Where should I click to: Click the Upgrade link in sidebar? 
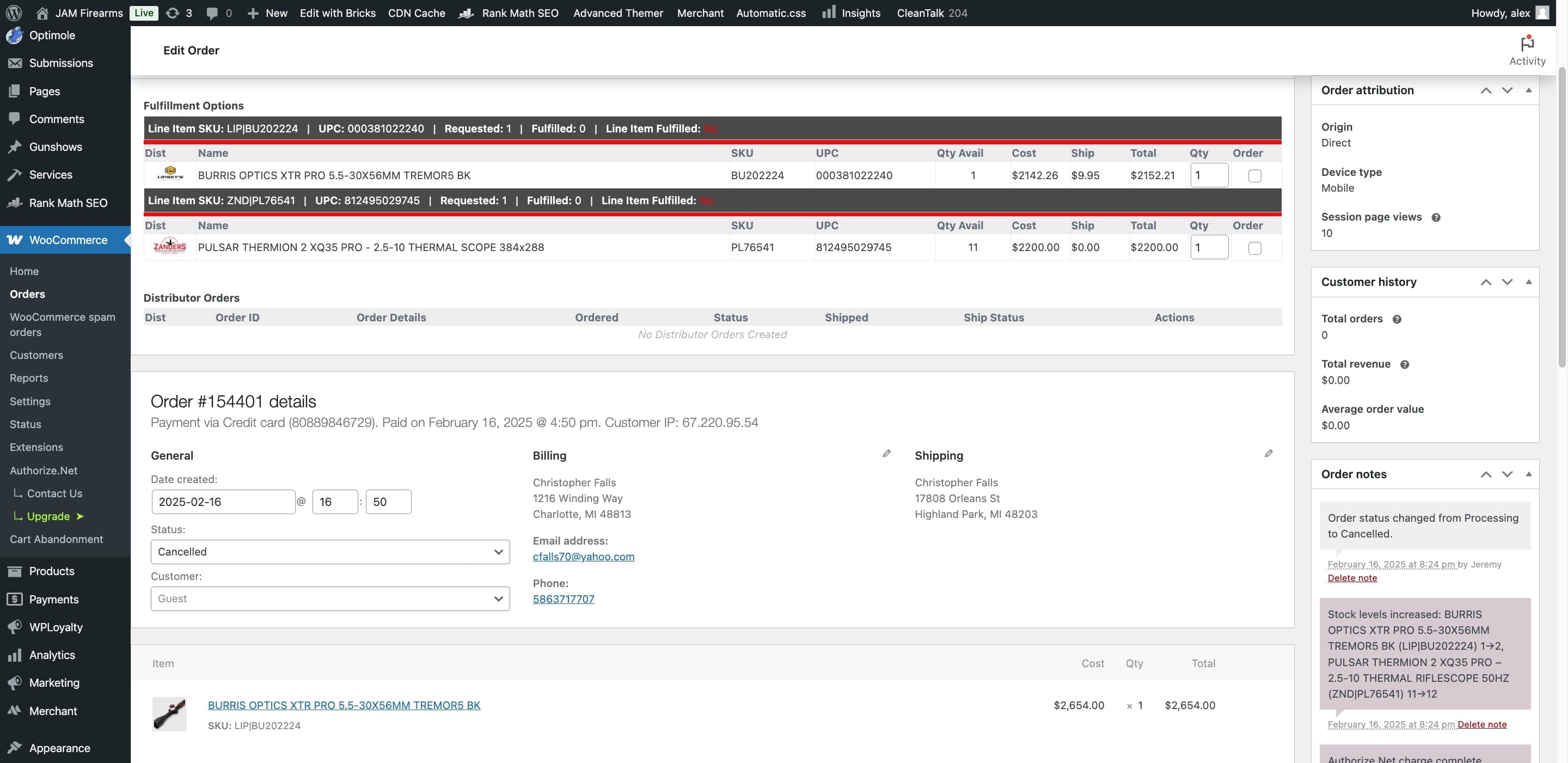(x=48, y=516)
